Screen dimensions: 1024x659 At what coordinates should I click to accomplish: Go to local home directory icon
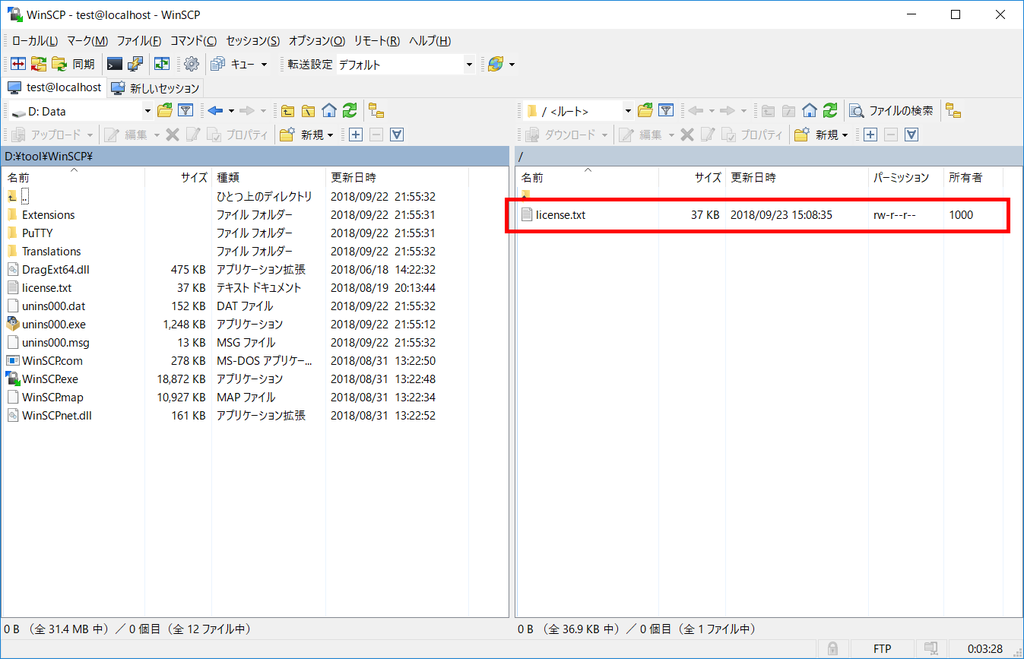click(x=329, y=111)
